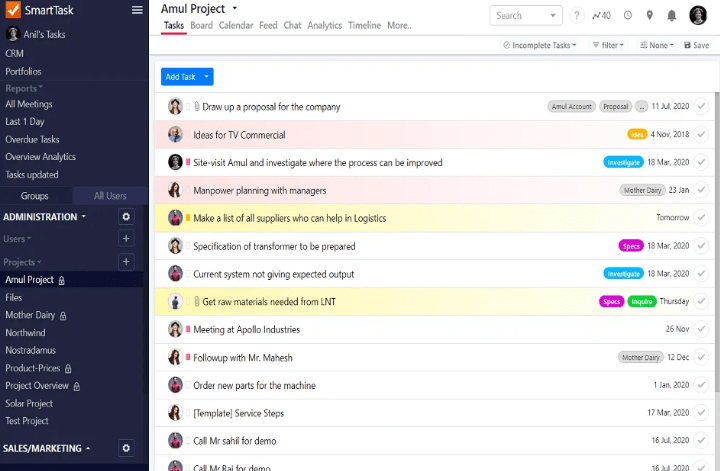Click the SmartTask checkmark logo
This screenshot has width=720, height=471.
point(13,10)
